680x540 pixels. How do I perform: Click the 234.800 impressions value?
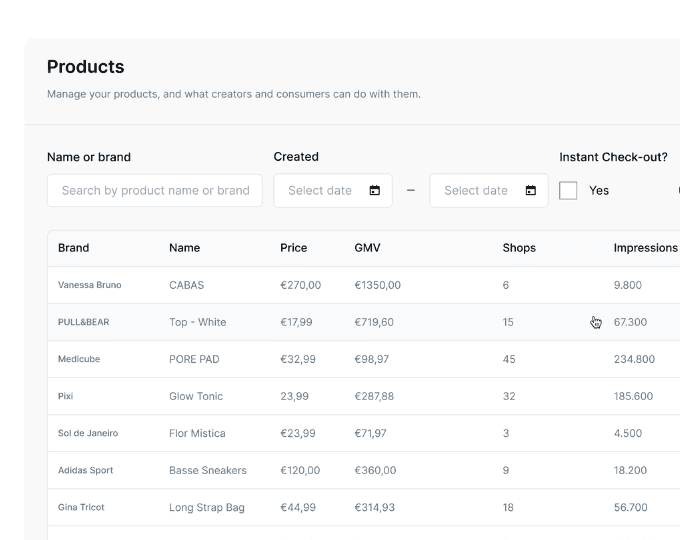pos(634,359)
